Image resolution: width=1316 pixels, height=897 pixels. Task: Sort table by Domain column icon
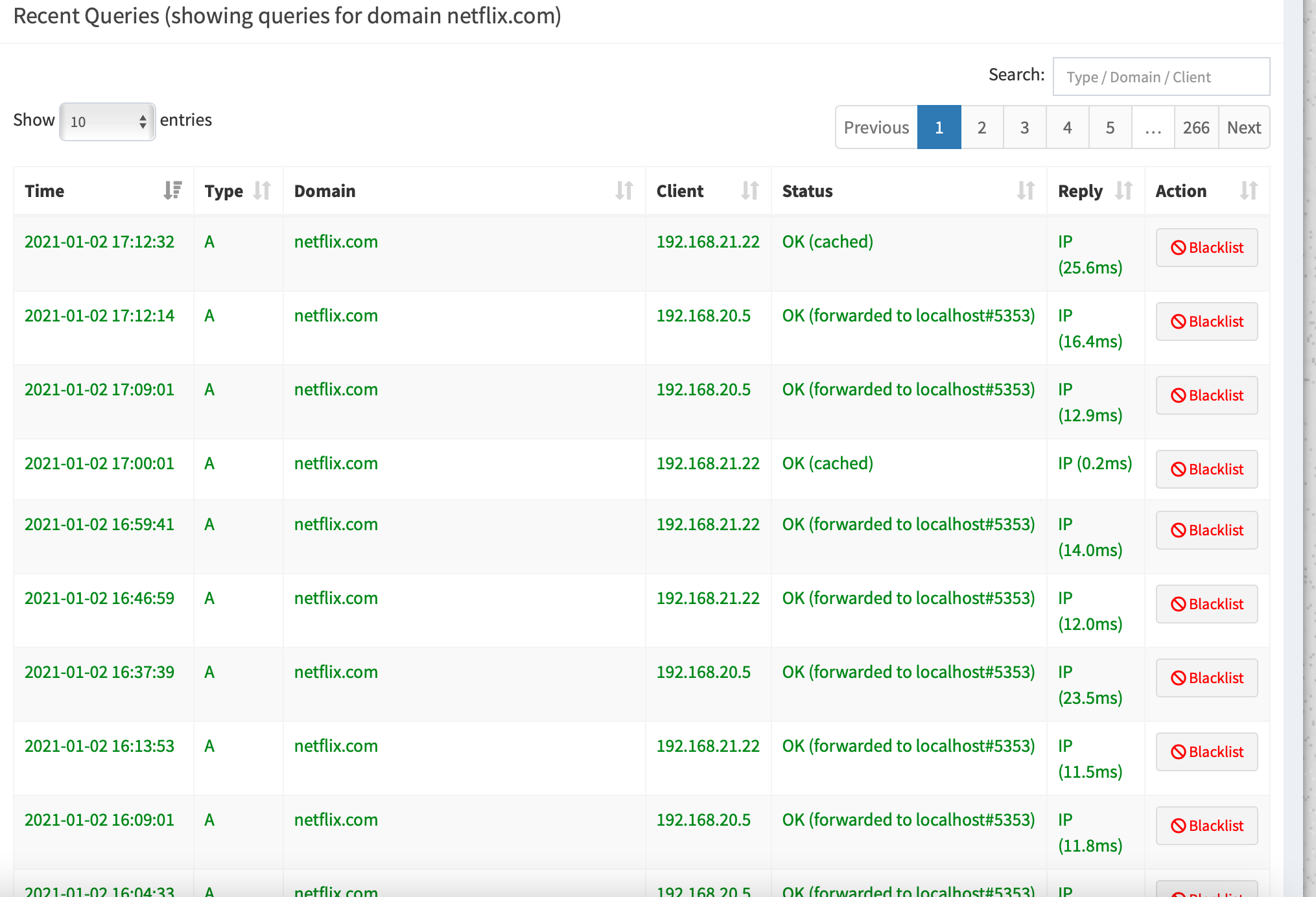pos(624,191)
